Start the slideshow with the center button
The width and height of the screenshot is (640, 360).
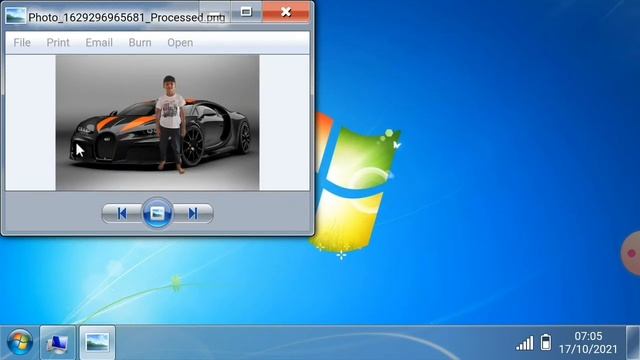[x=158, y=213]
